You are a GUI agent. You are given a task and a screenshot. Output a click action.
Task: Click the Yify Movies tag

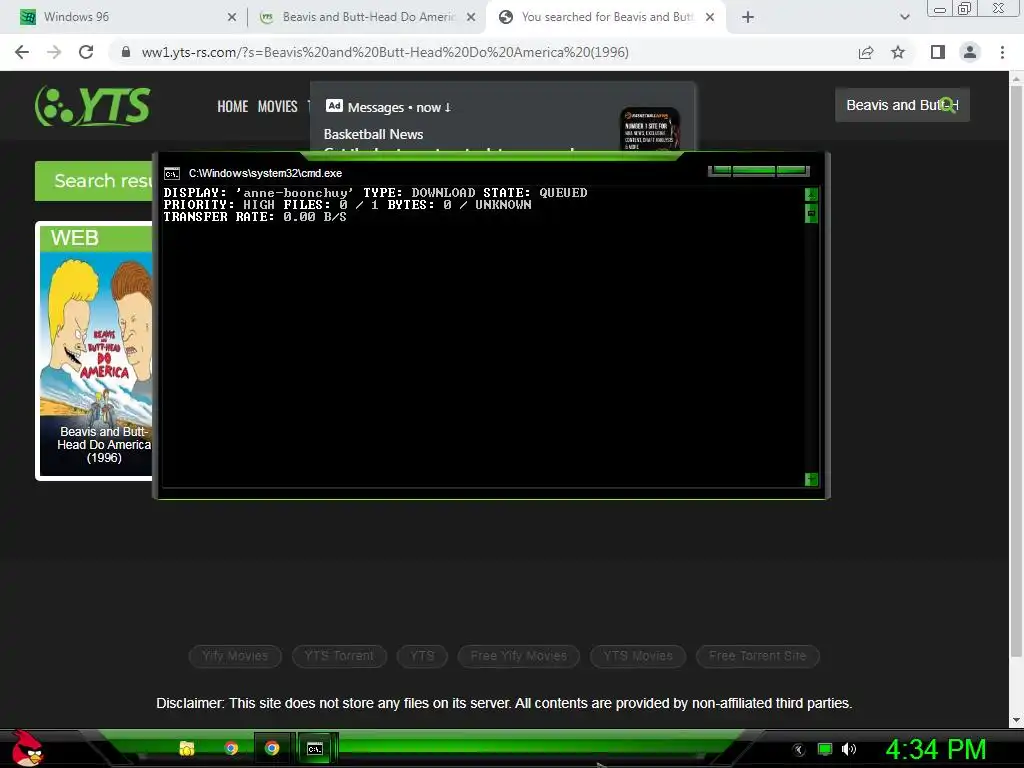[235, 656]
